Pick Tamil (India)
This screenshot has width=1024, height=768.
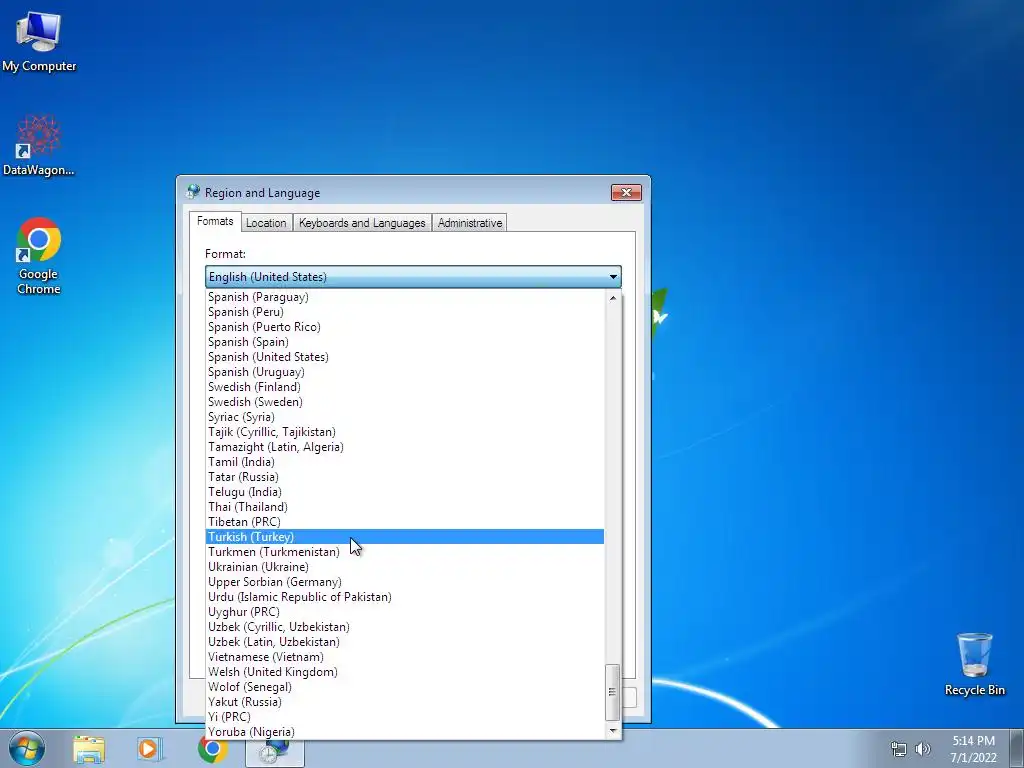point(405,462)
